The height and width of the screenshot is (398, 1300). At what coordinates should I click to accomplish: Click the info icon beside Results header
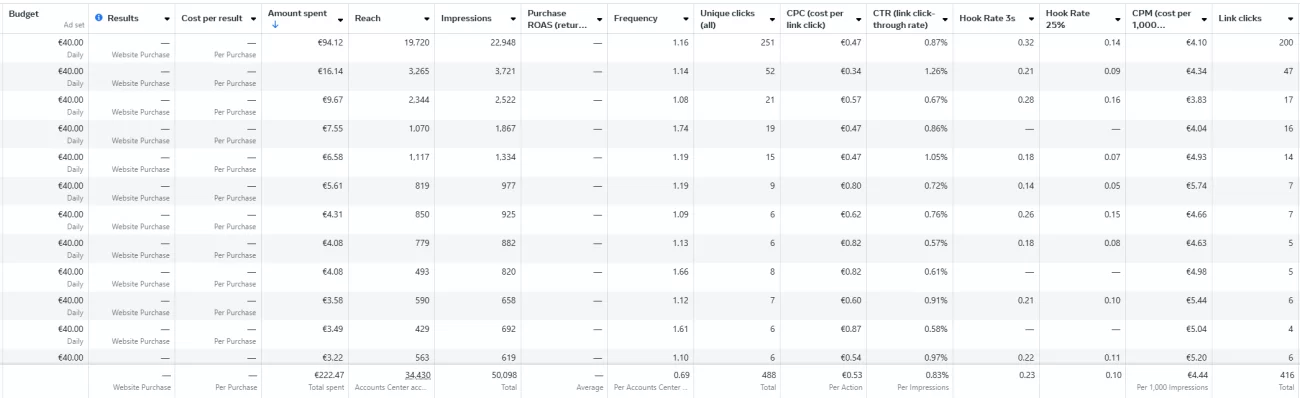pyautogui.click(x=99, y=18)
